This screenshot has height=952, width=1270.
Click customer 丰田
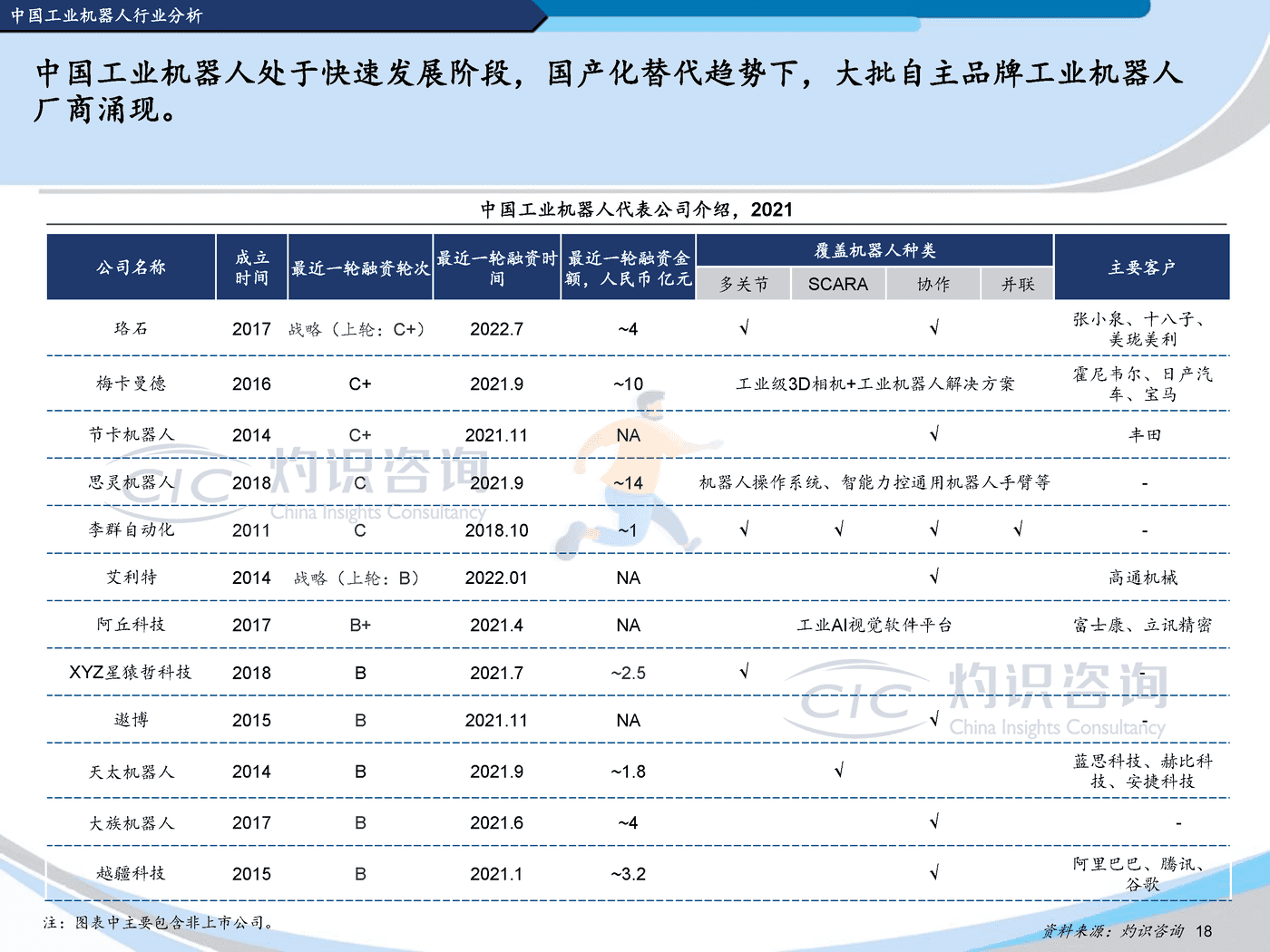click(1144, 435)
